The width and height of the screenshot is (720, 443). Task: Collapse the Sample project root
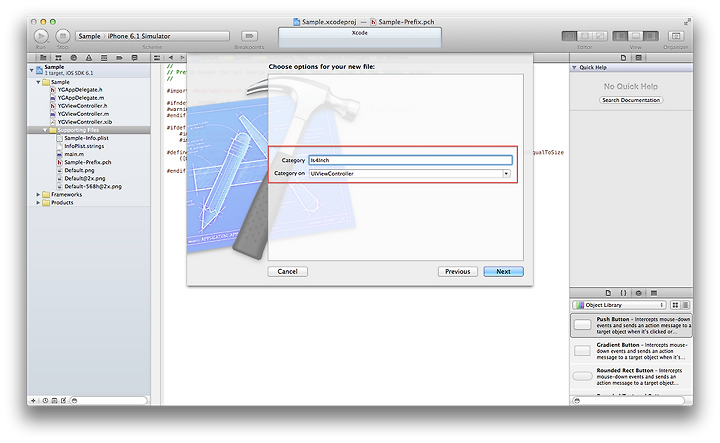32,70
